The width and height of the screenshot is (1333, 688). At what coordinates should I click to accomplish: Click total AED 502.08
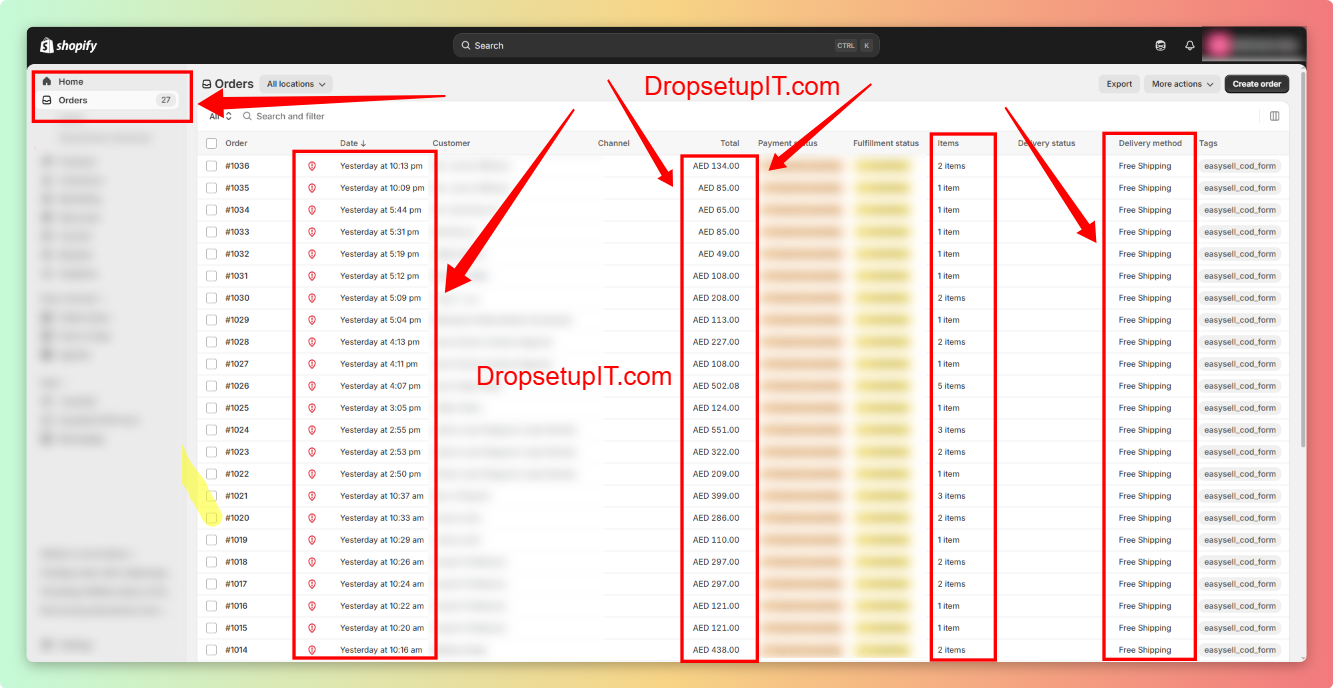pos(716,386)
